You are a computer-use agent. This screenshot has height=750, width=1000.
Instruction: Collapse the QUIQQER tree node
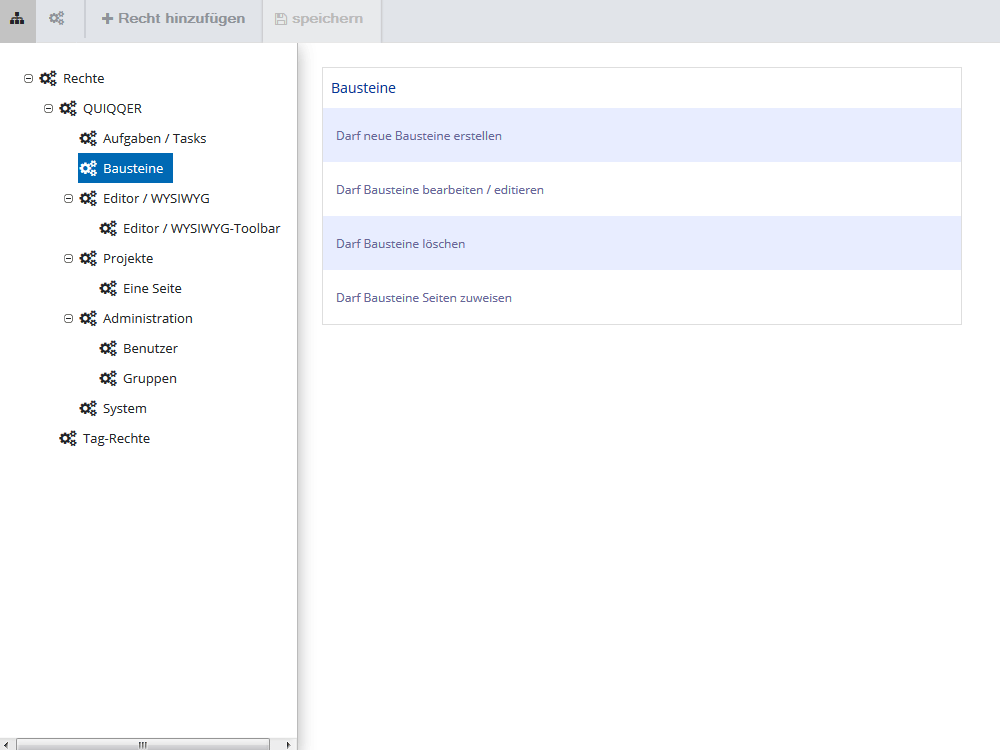pyautogui.click(x=48, y=108)
